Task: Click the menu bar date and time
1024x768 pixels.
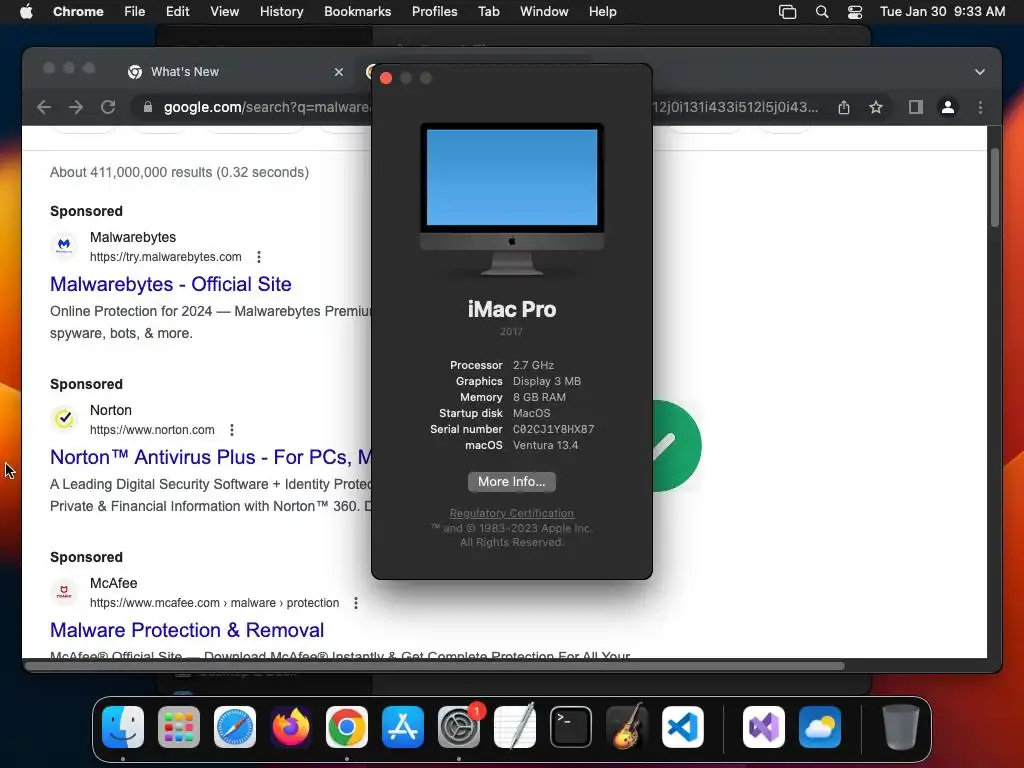Action: click(x=942, y=12)
